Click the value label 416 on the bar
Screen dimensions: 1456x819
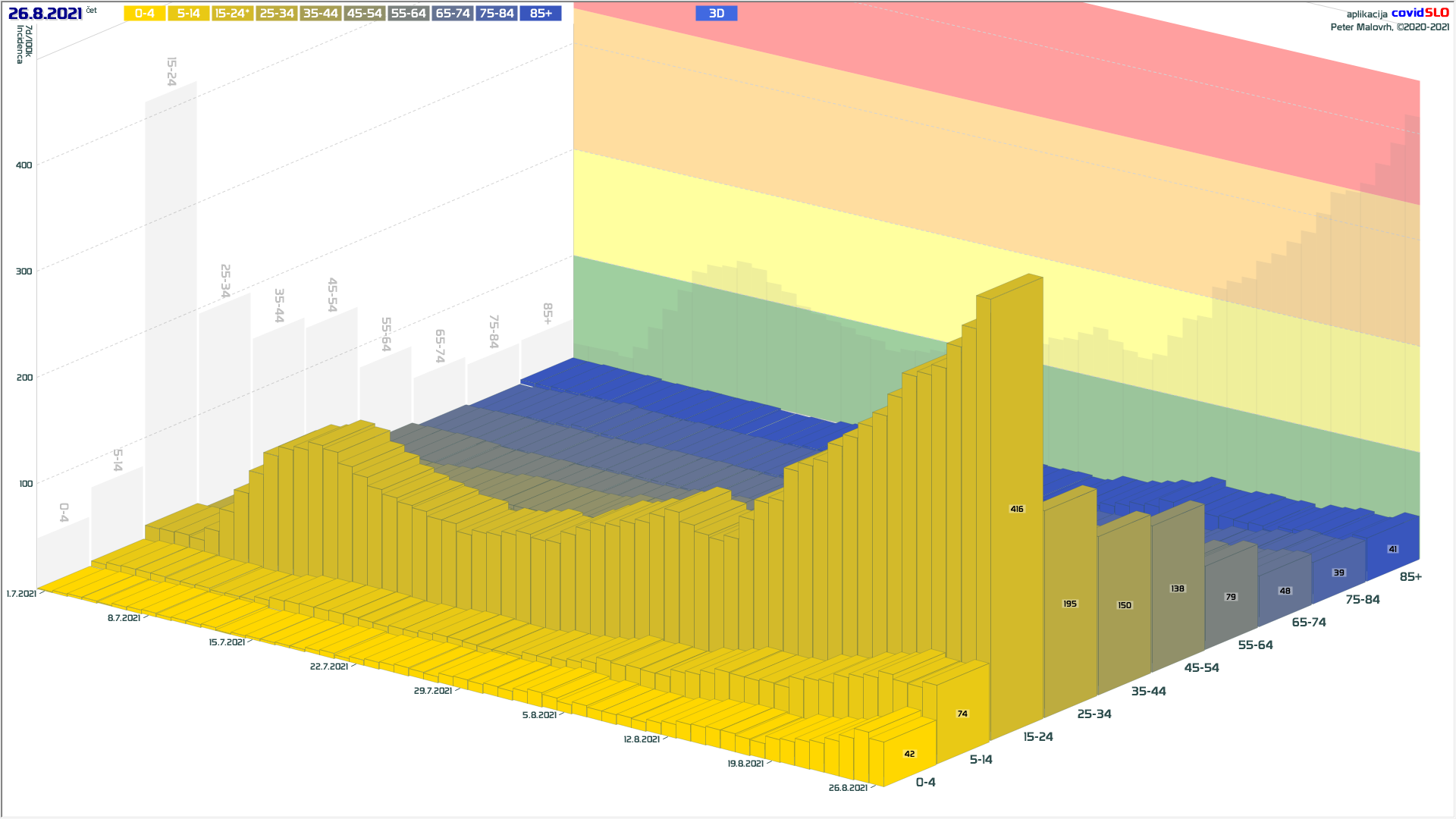click(x=1017, y=509)
